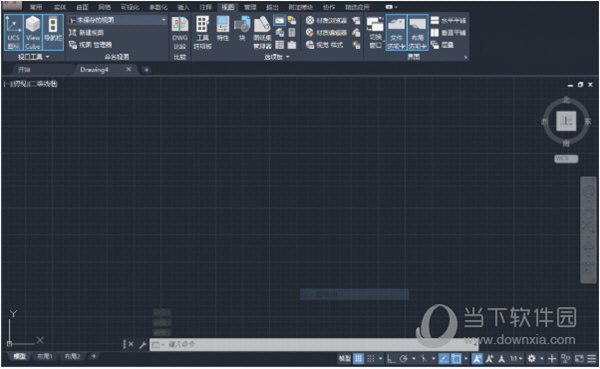Open the DWG compare tool
This screenshot has width=600, height=369.
[x=179, y=33]
